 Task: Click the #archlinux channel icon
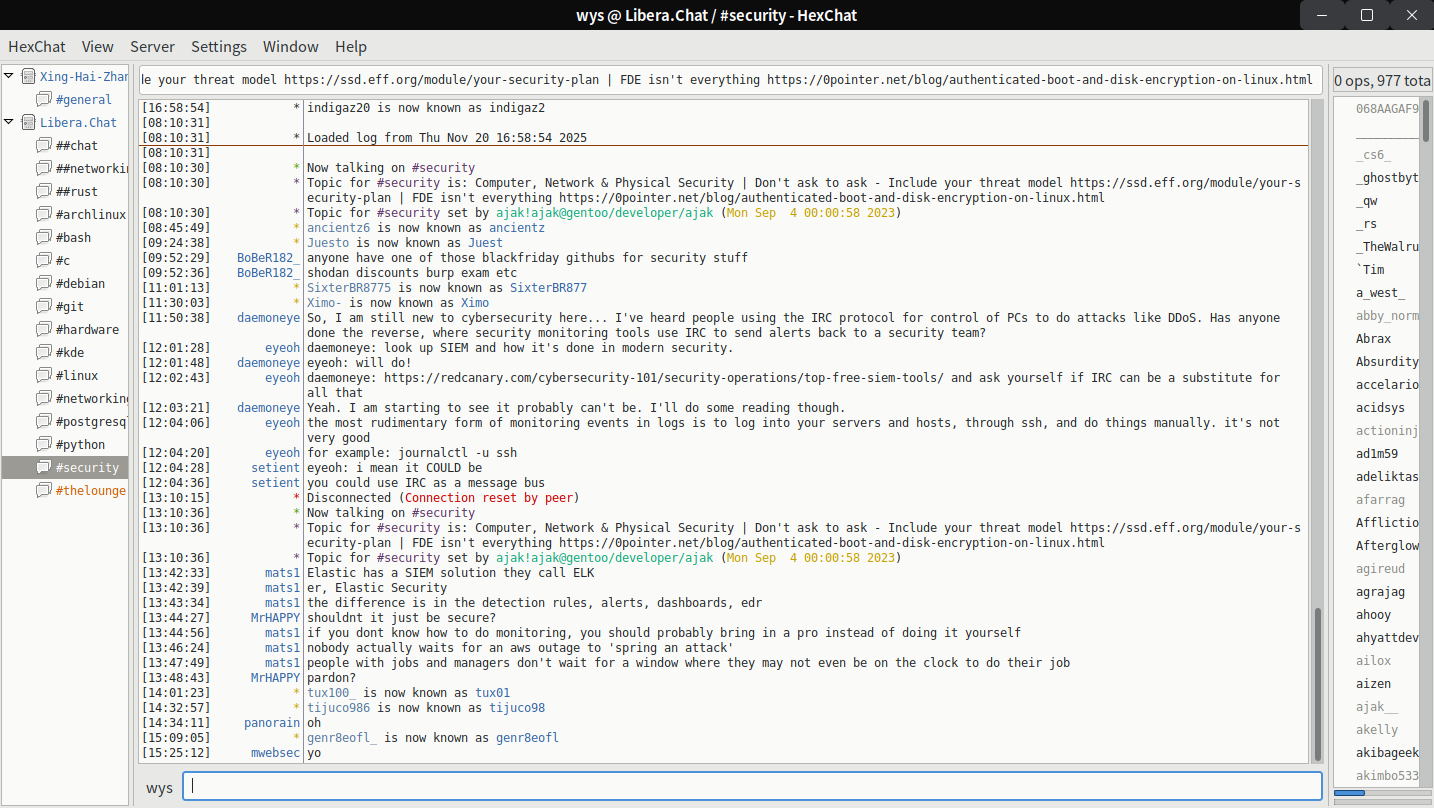pos(43,214)
